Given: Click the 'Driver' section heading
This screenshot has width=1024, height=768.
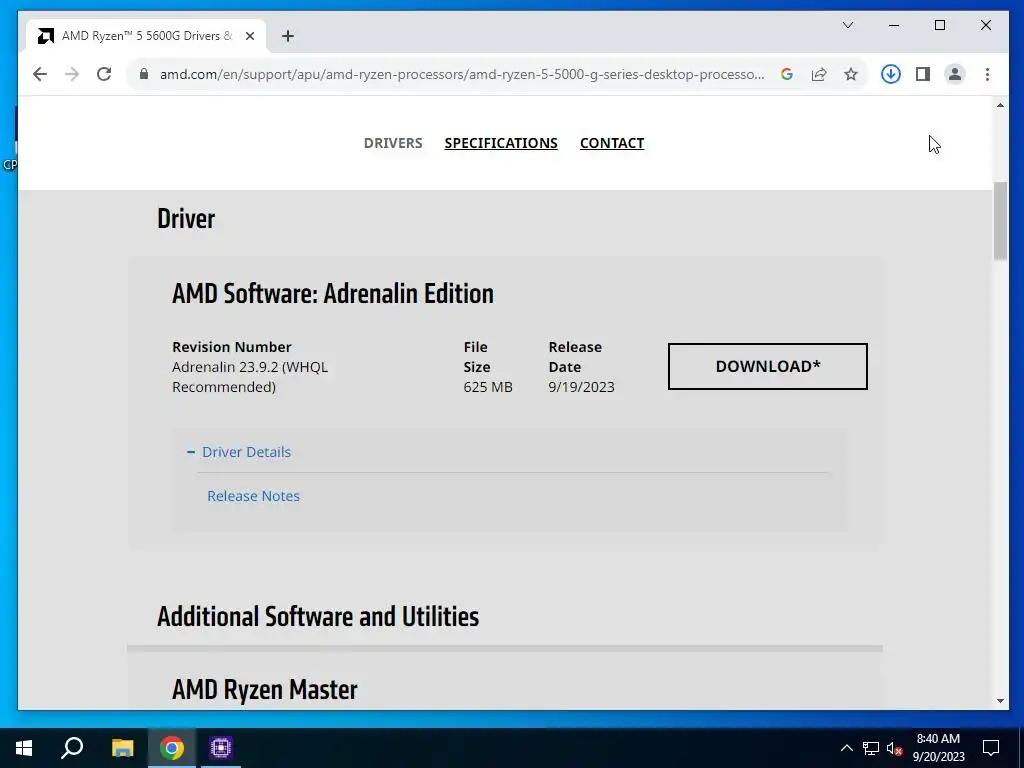Looking at the screenshot, I should 186,219.
